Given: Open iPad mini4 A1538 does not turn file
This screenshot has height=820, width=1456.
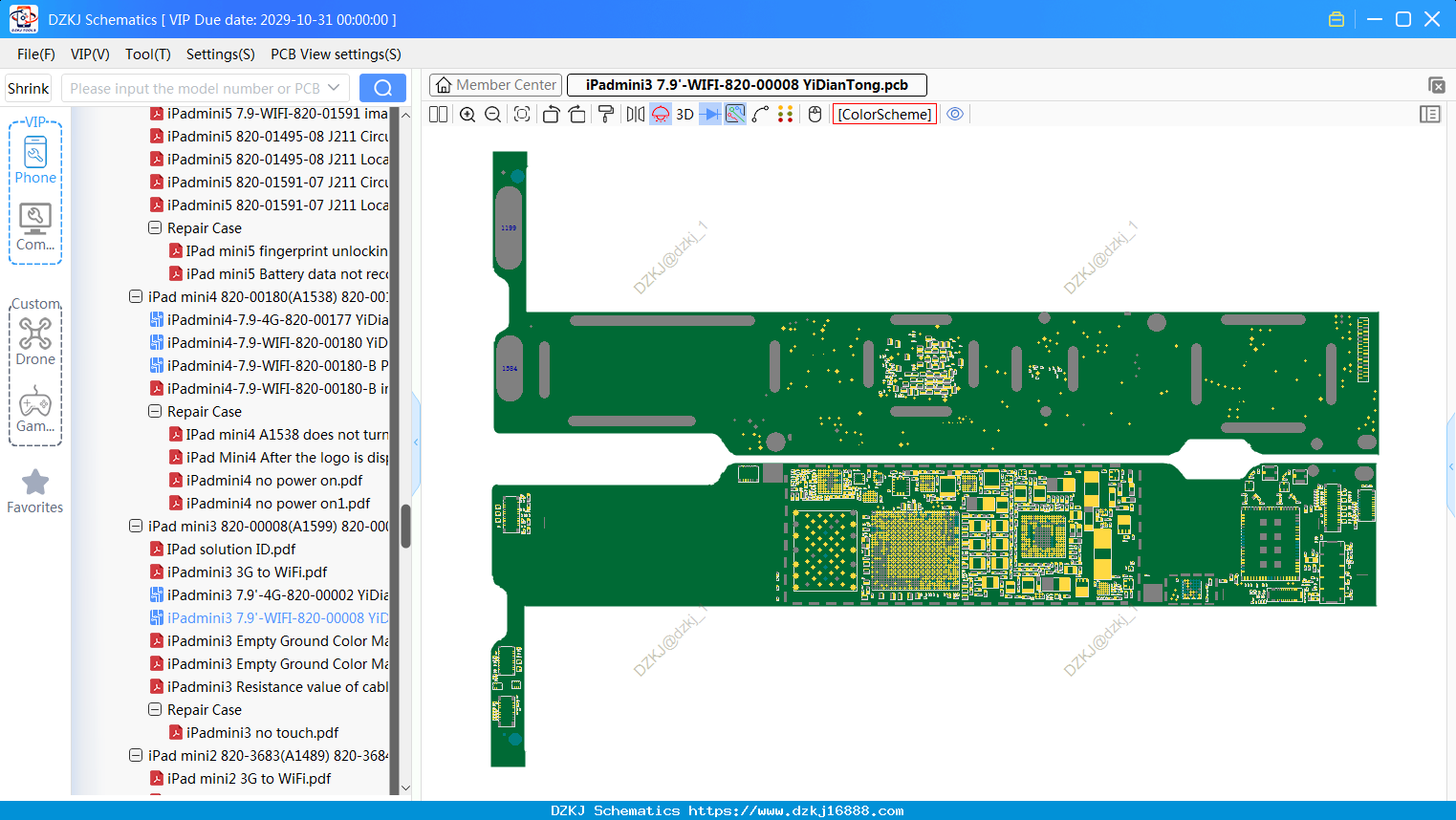Looking at the screenshot, I should point(279,435).
